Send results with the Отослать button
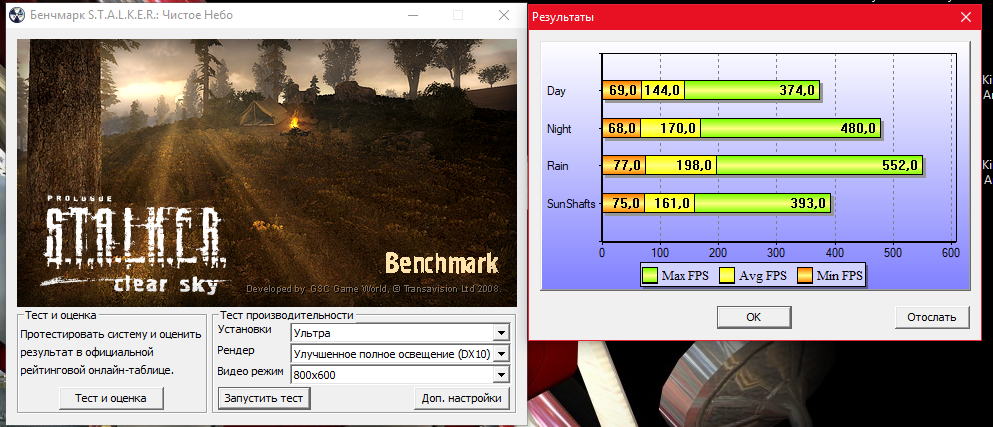 (x=932, y=317)
